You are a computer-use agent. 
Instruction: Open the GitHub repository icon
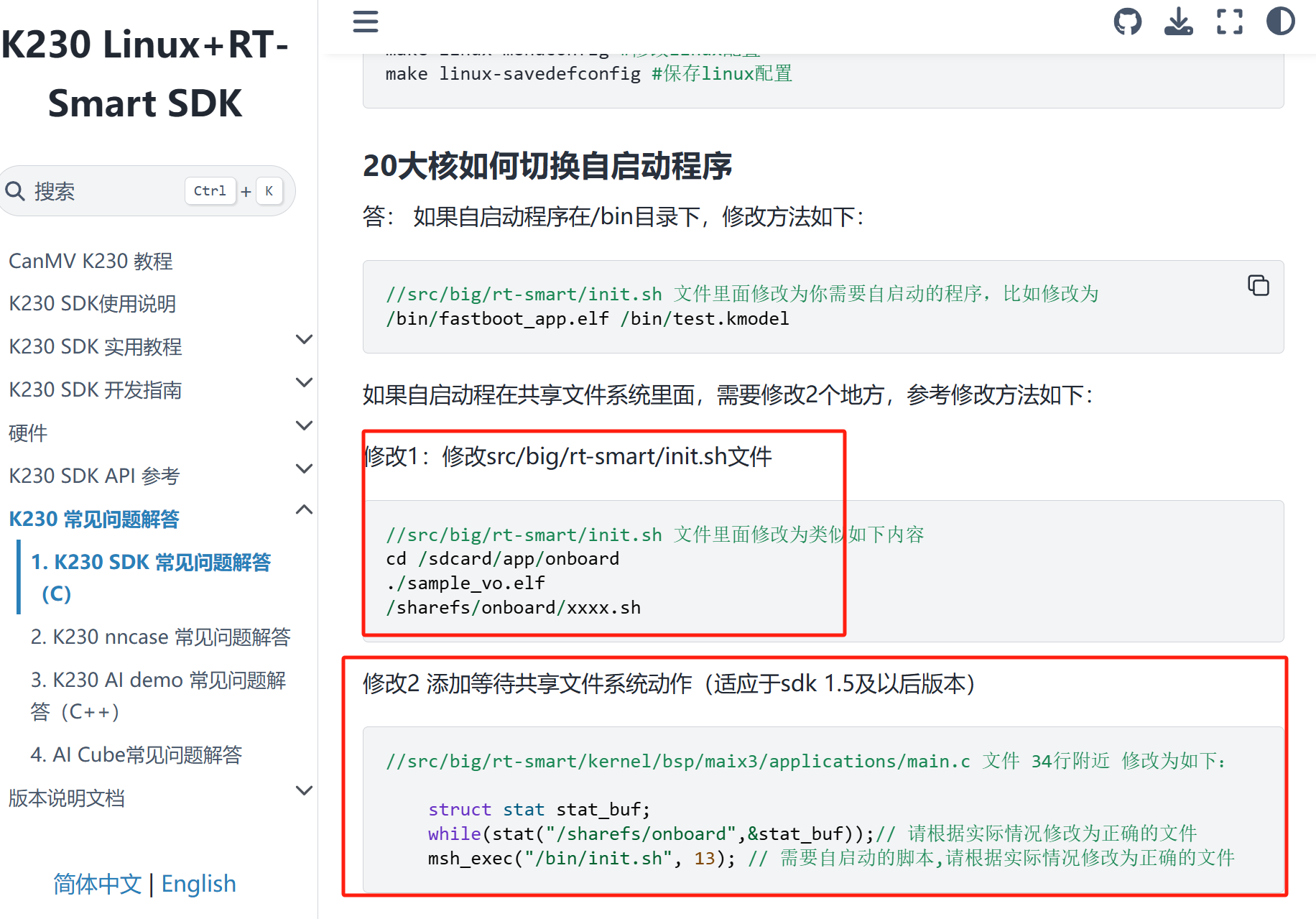point(1127,22)
